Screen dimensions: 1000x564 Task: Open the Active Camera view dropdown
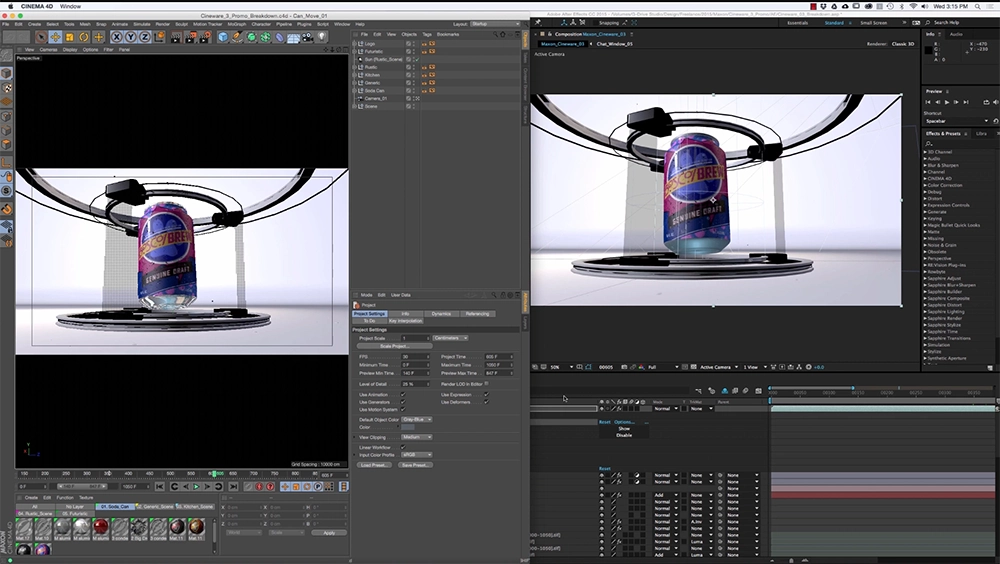[717, 367]
